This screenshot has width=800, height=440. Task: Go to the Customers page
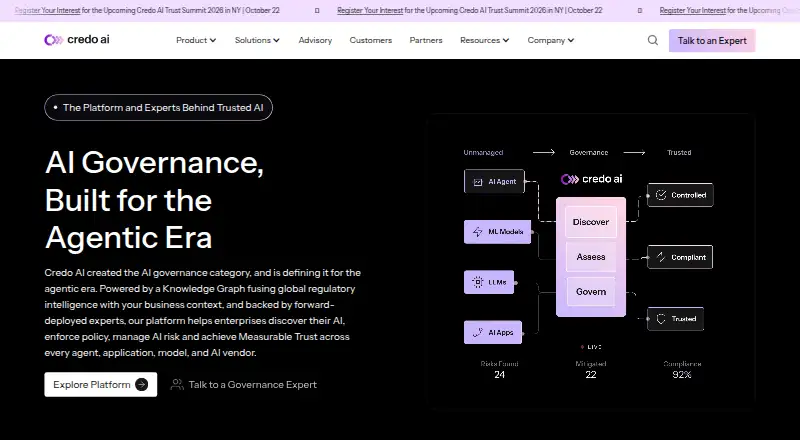370,40
